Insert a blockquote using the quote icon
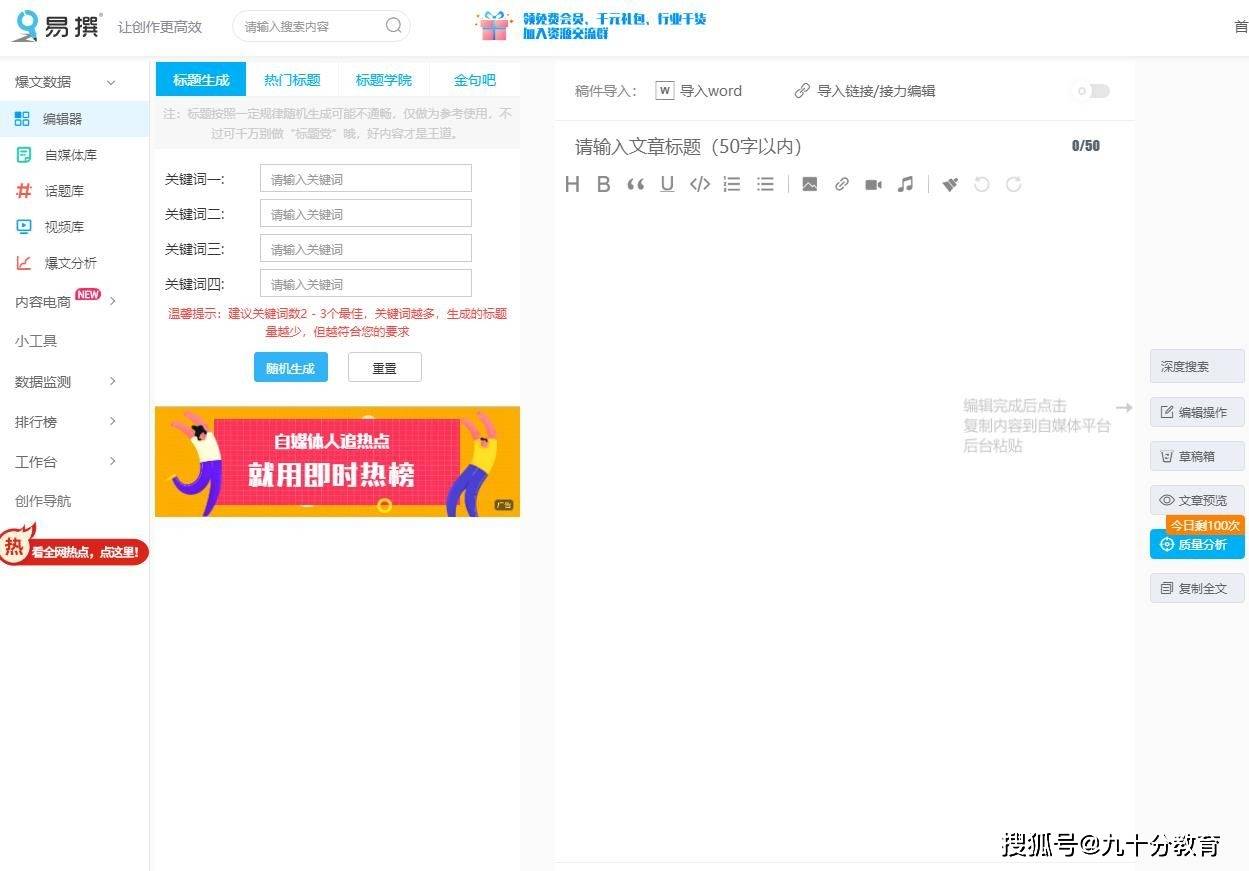 coord(635,184)
